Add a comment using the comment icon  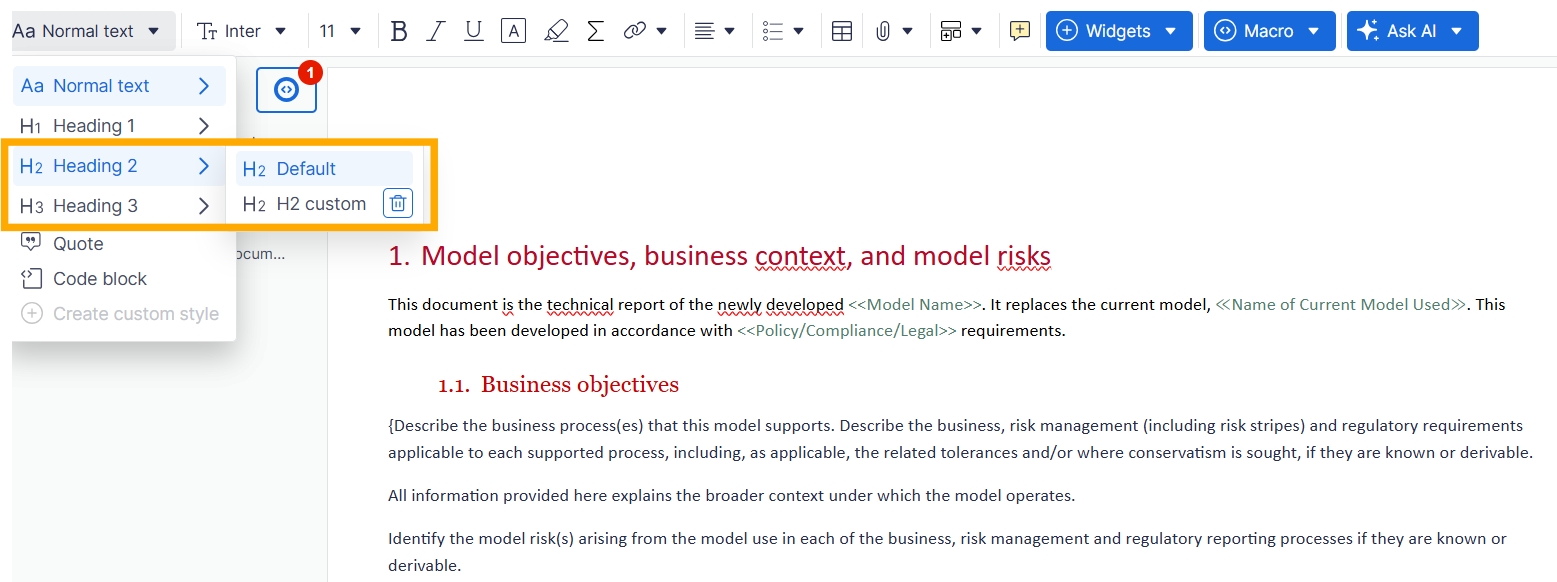pos(1019,31)
